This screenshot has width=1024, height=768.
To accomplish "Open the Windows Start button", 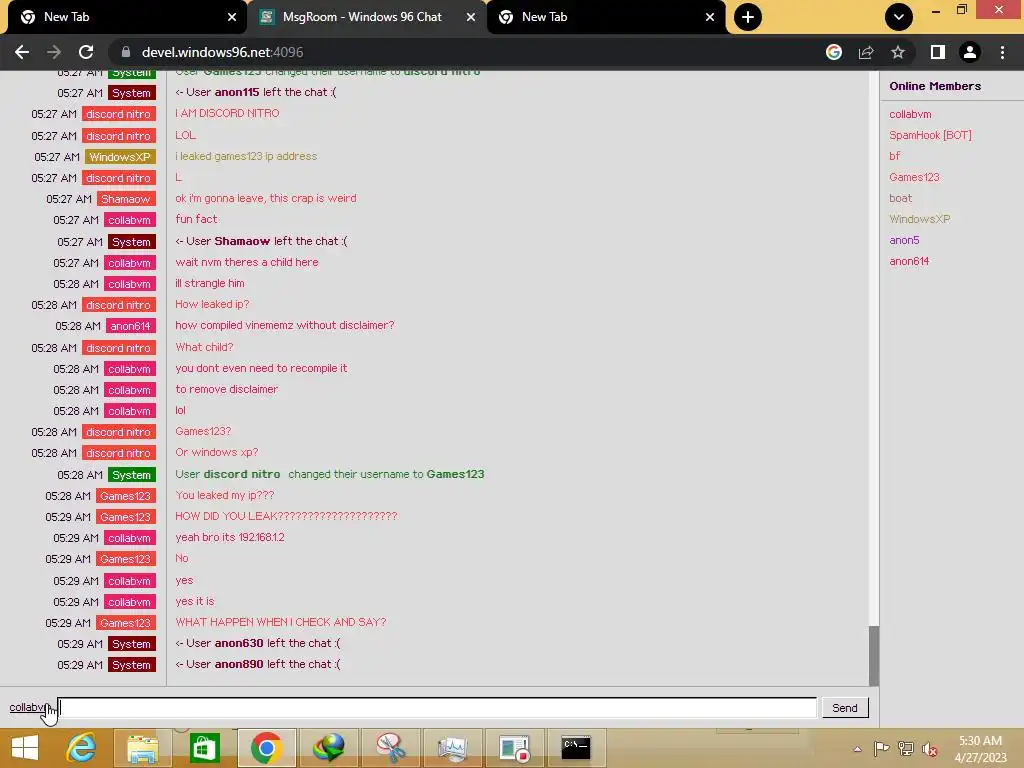I will pos(25,747).
